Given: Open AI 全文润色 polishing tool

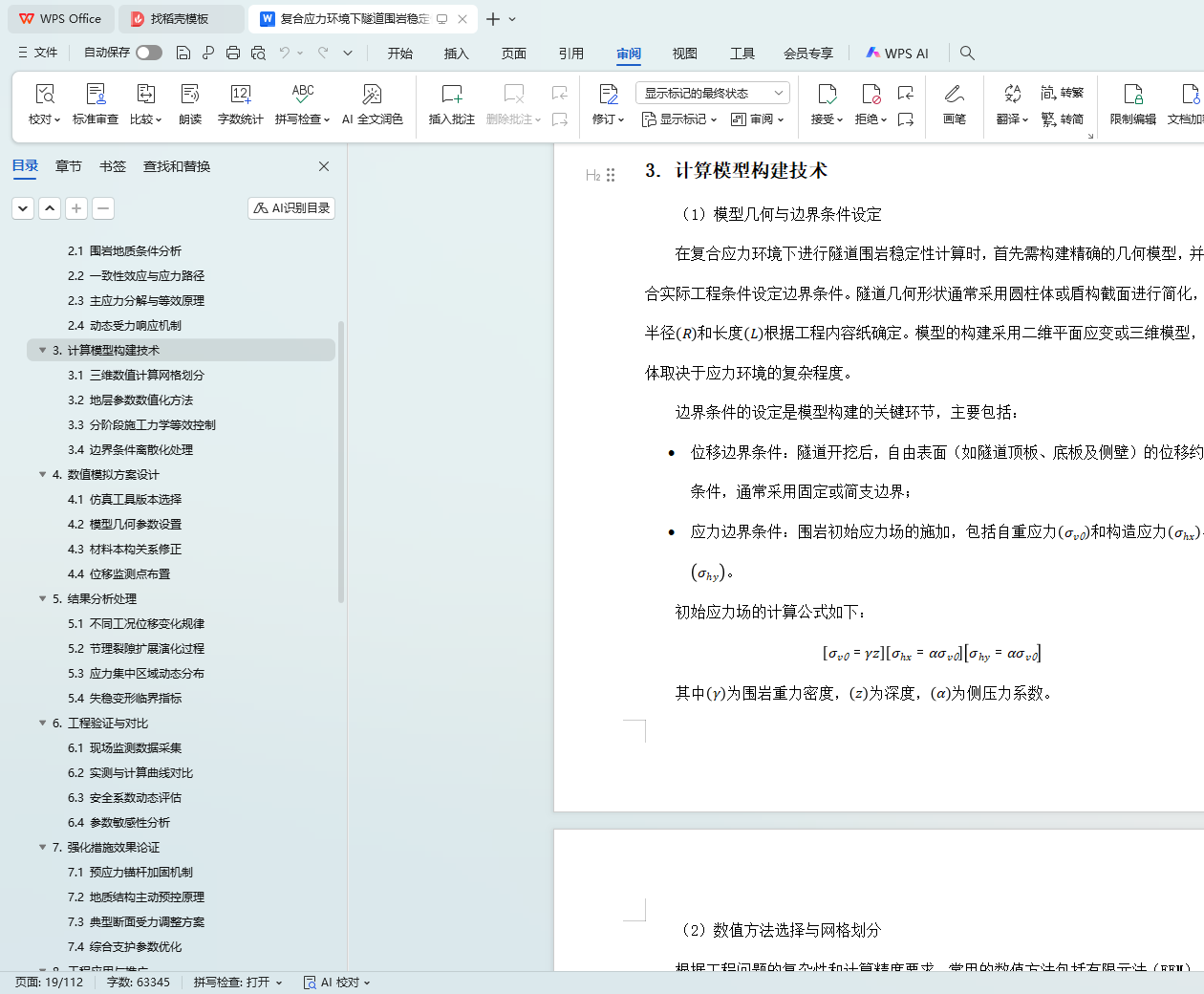Looking at the screenshot, I should tap(372, 95).
